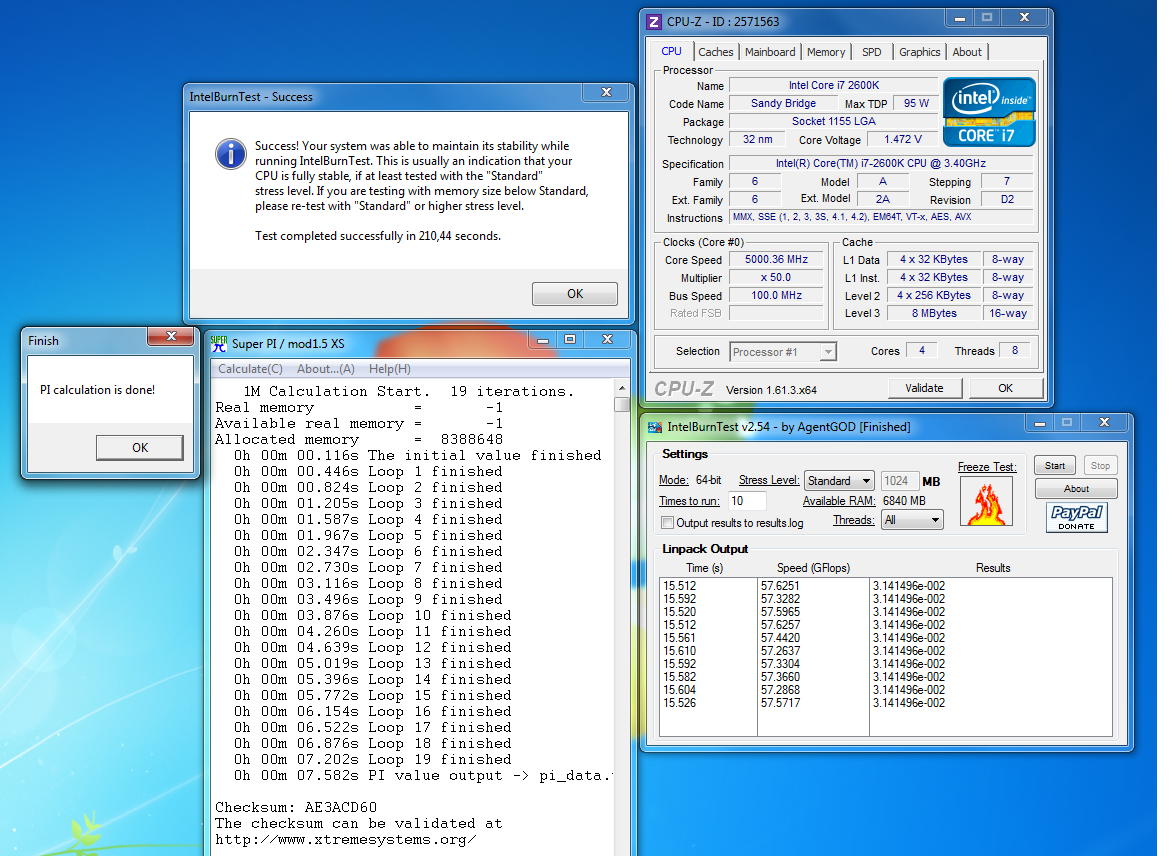
Task: Click the CPU-Z title bar icon
Action: tap(653, 22)
